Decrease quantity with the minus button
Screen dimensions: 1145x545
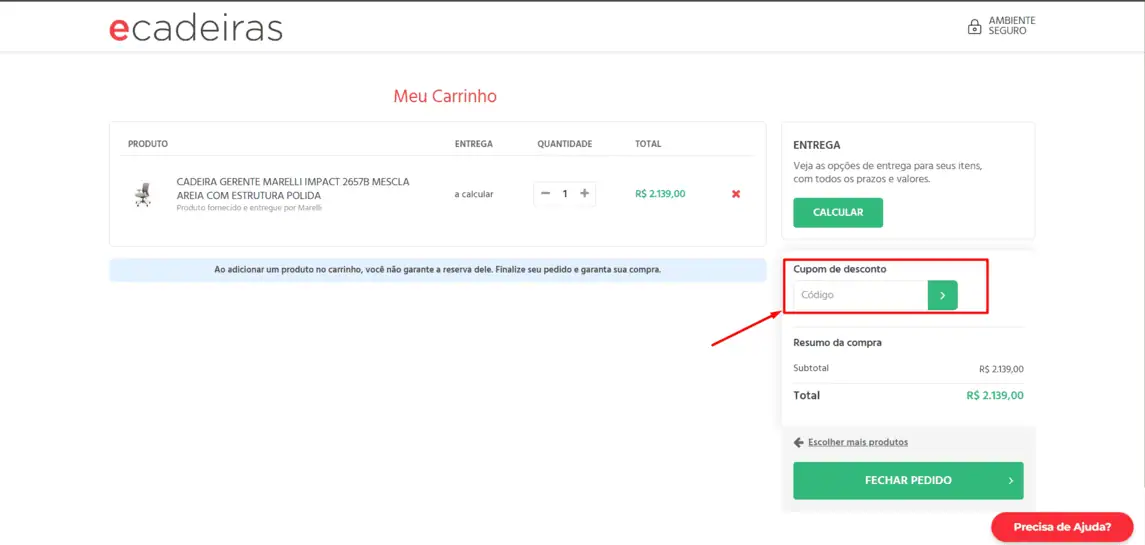pos(545,194)
